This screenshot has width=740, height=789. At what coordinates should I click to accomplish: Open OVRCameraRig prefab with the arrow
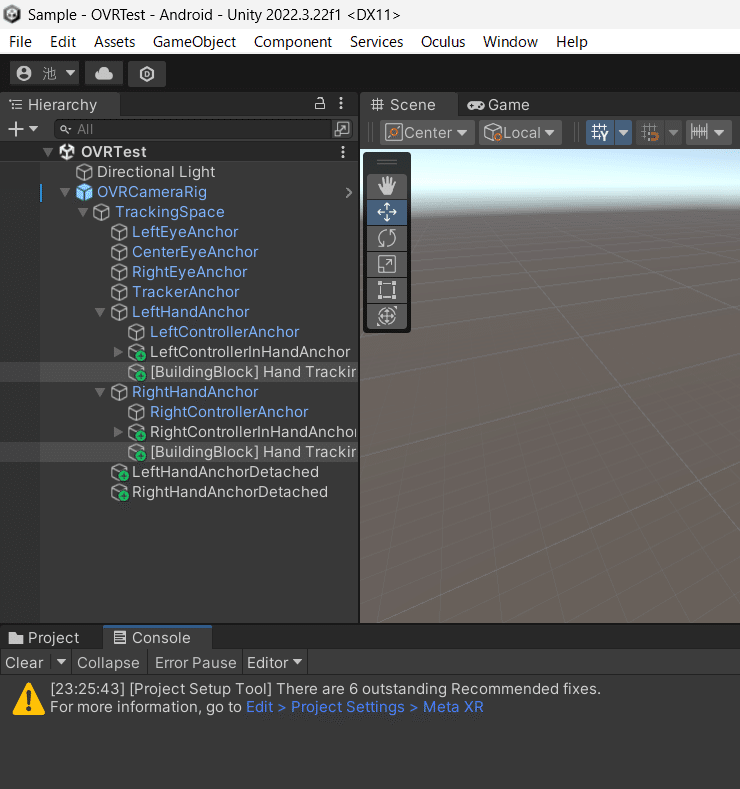pyautogui.click(x=349, y=193)
